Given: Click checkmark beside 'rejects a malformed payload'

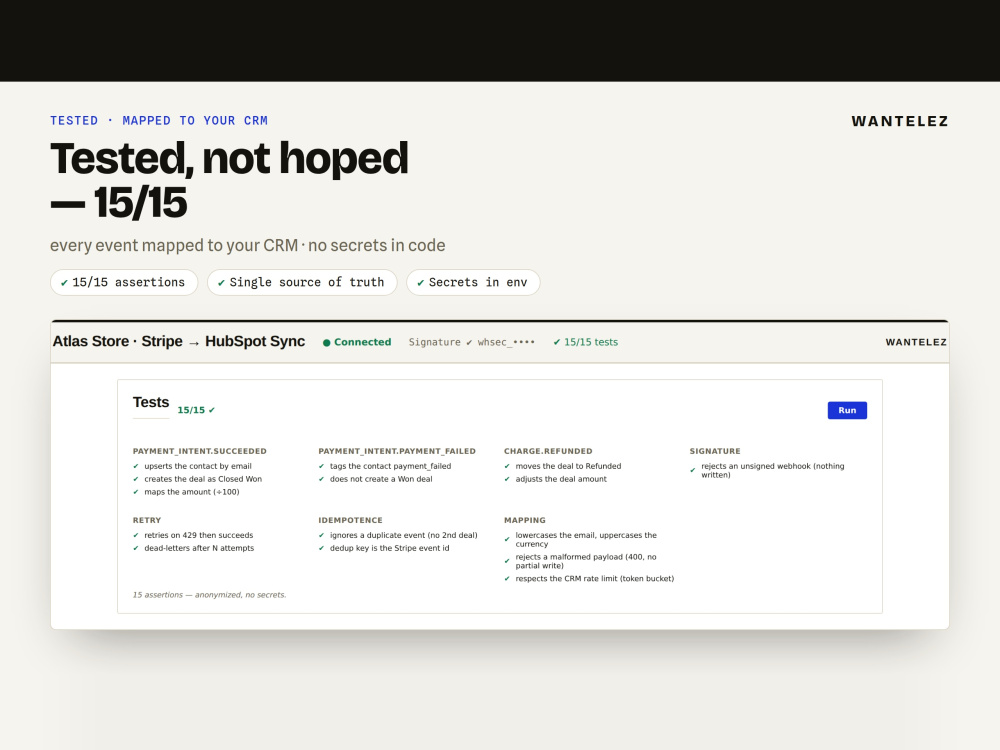Looking at the screenshot, I should pyautogui.click(x=507, y=561).
